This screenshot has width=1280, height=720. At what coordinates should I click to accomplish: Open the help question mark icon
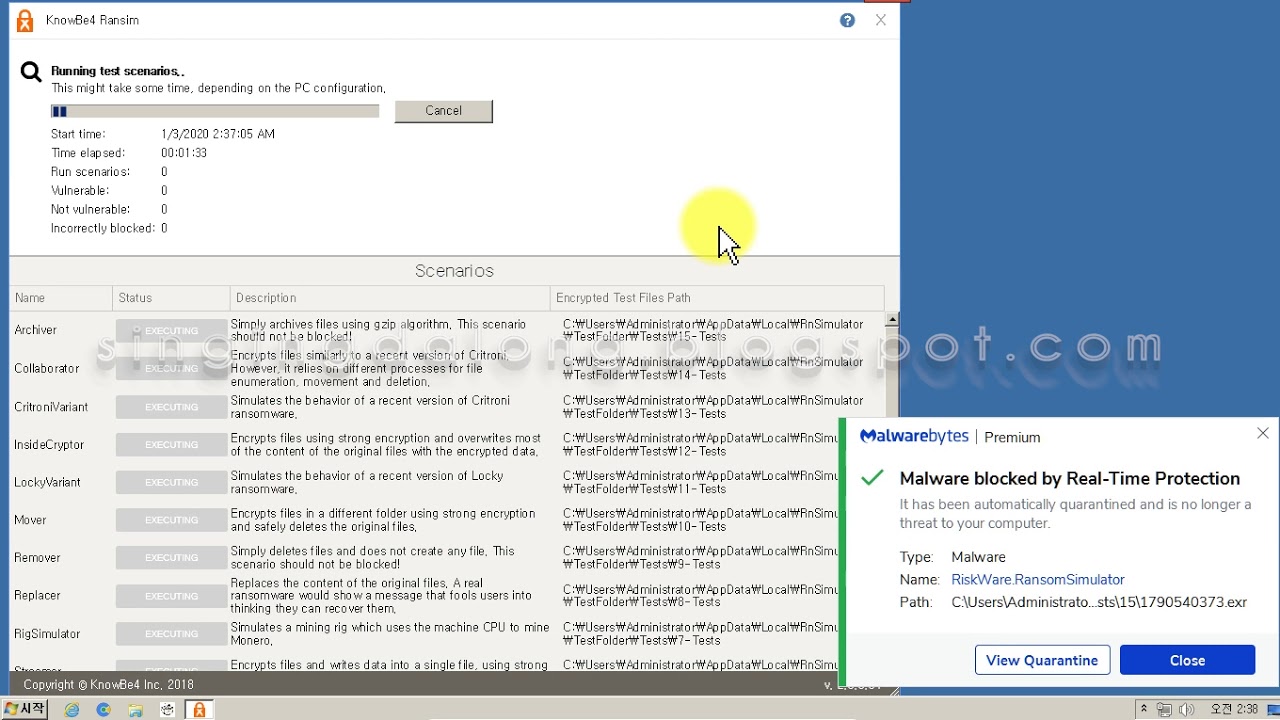point(847,20)
